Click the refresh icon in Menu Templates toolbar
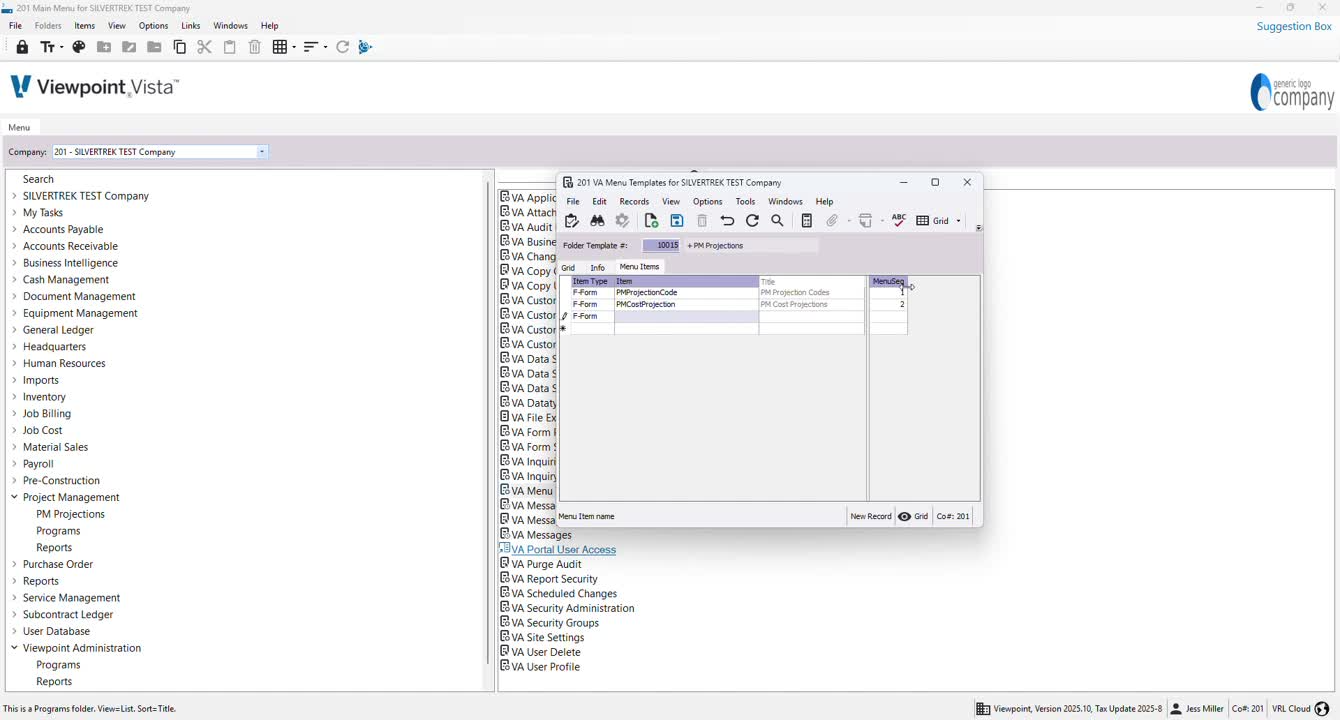Image resolution: width=1340 pixels, height=720 pixels. (x=752, y=221)
